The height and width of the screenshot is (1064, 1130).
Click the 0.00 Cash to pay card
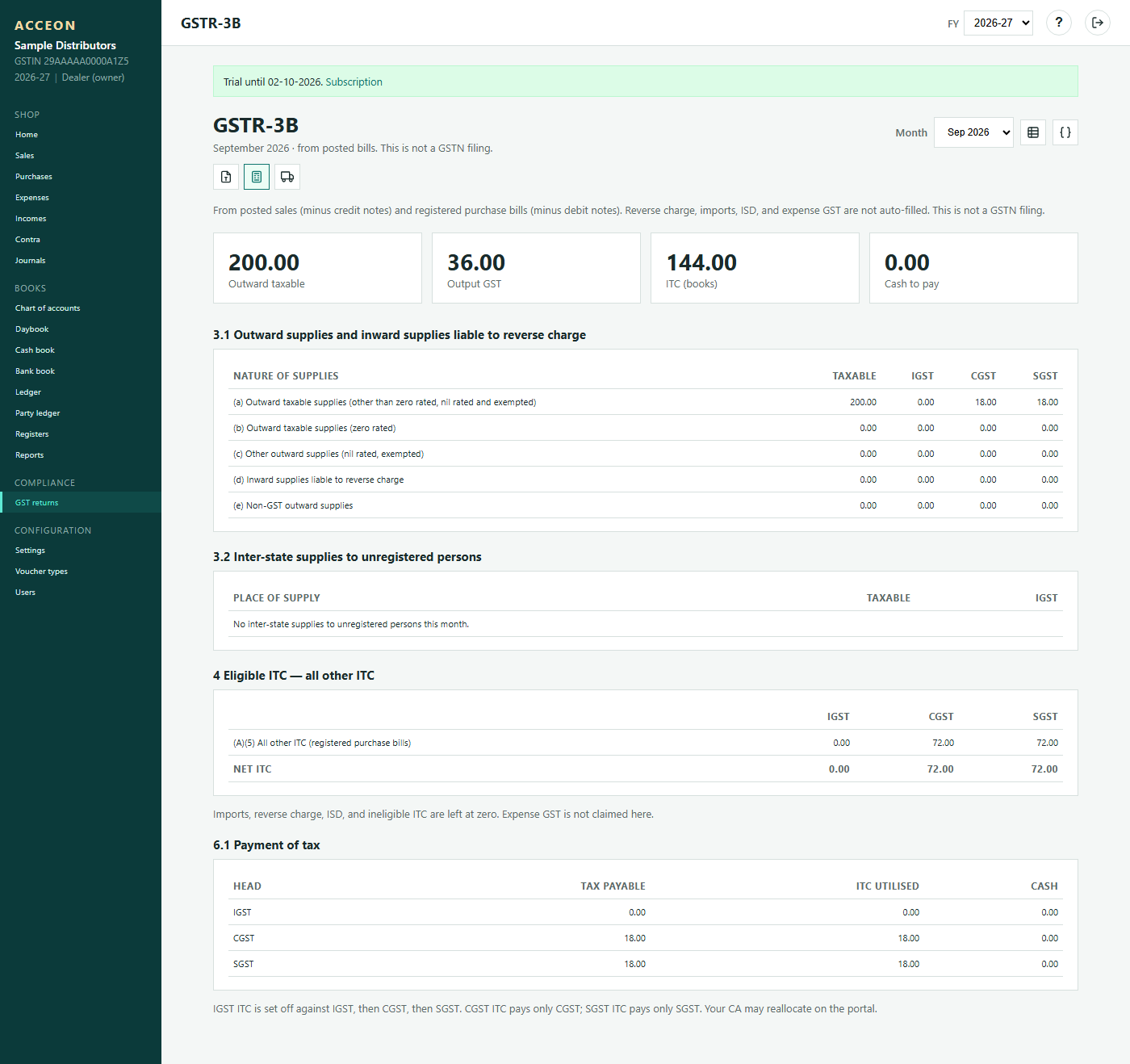(973, 268)
